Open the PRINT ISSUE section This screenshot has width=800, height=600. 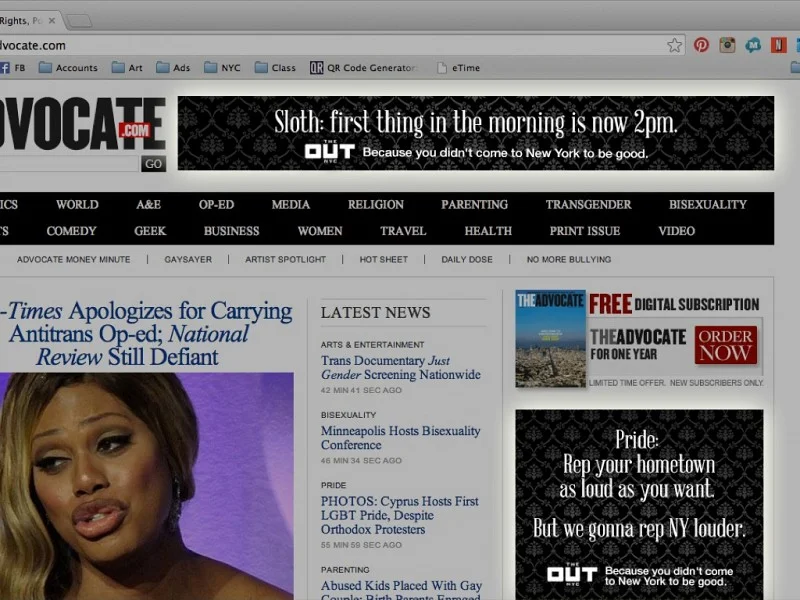tap(585, 231)
